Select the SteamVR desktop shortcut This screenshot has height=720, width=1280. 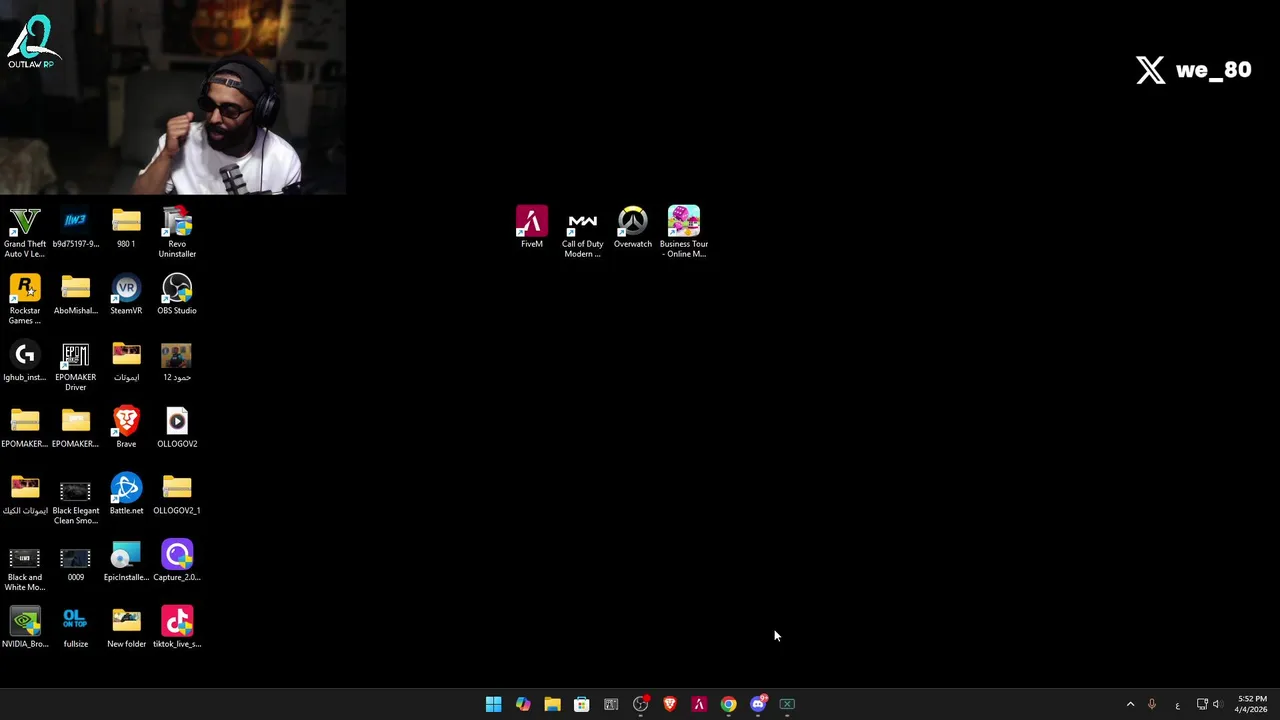tap(126, 294)
